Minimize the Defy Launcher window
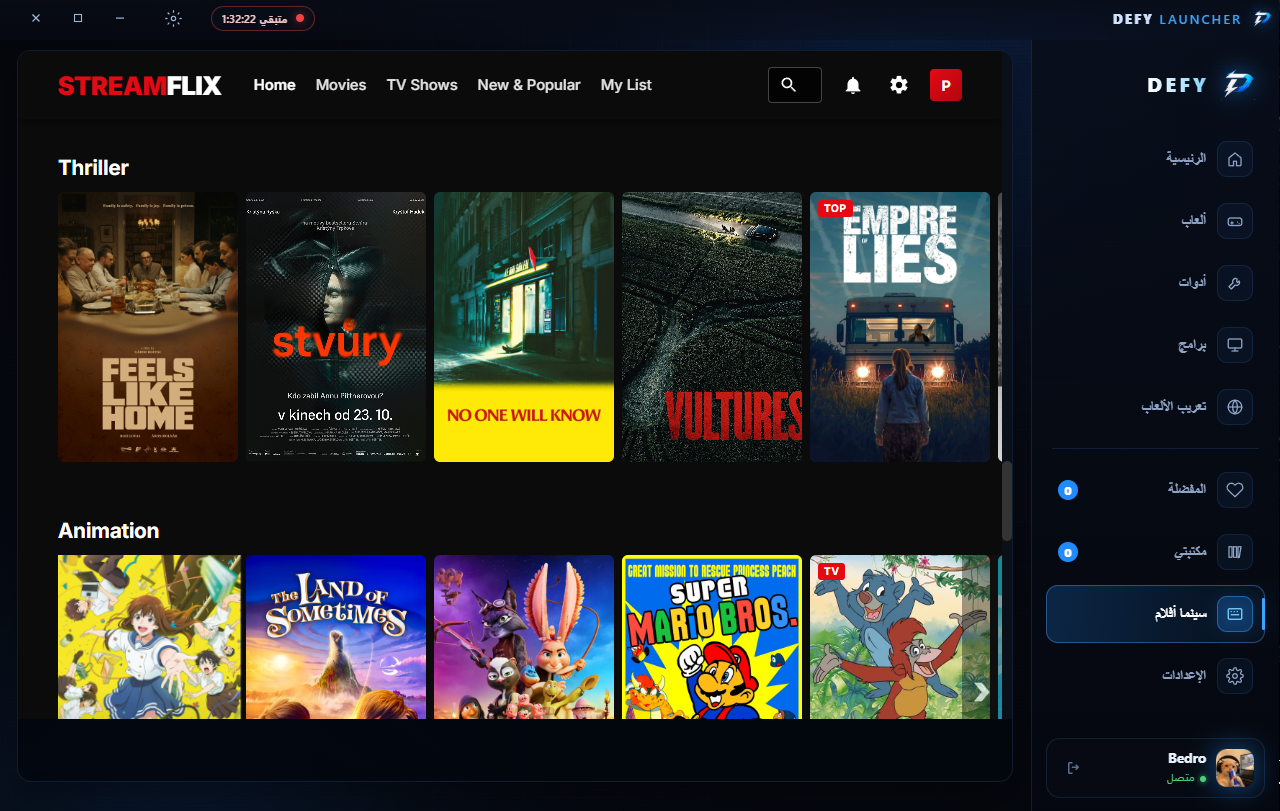 120,19
